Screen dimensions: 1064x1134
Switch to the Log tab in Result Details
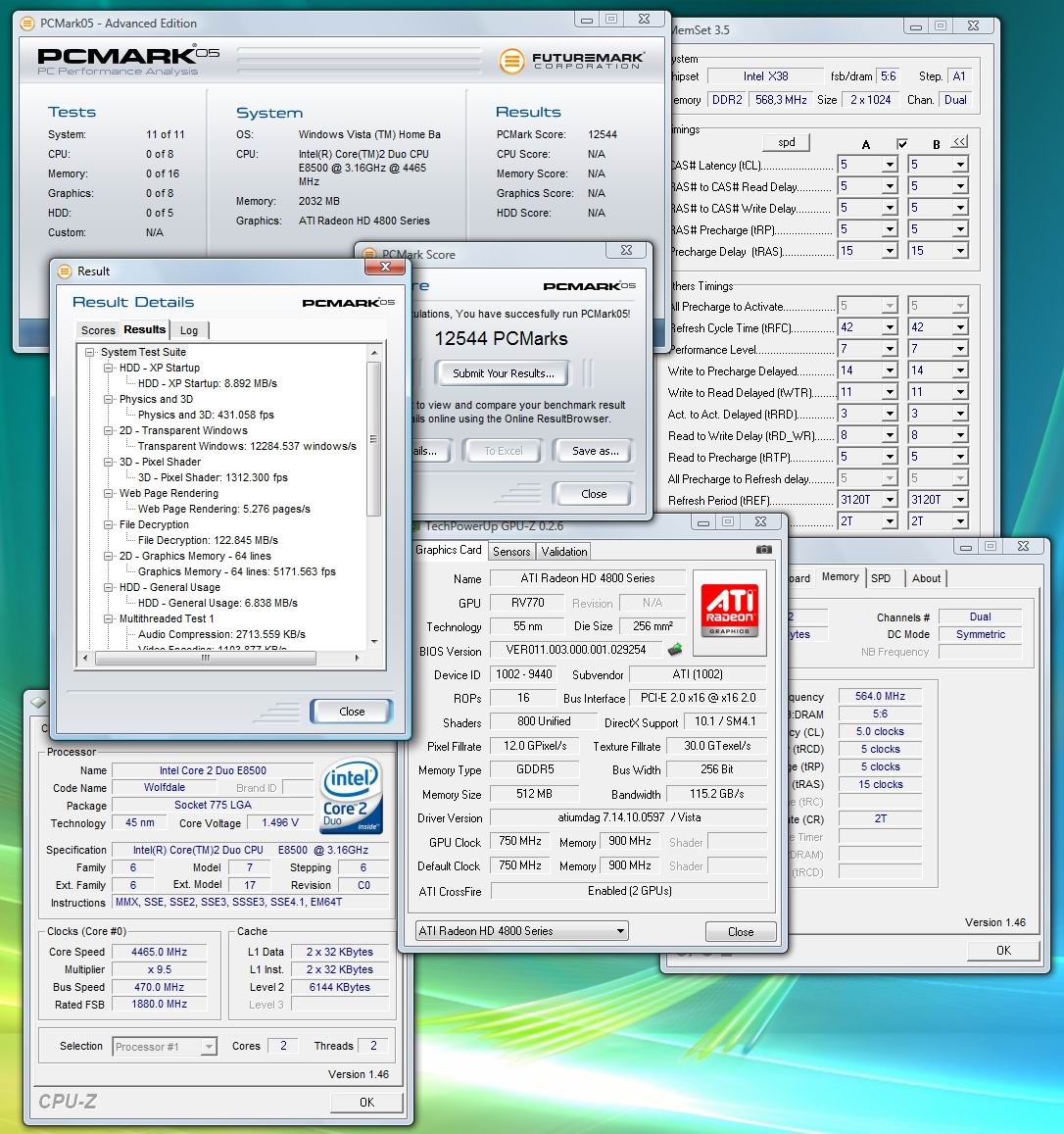click(189, 330)
